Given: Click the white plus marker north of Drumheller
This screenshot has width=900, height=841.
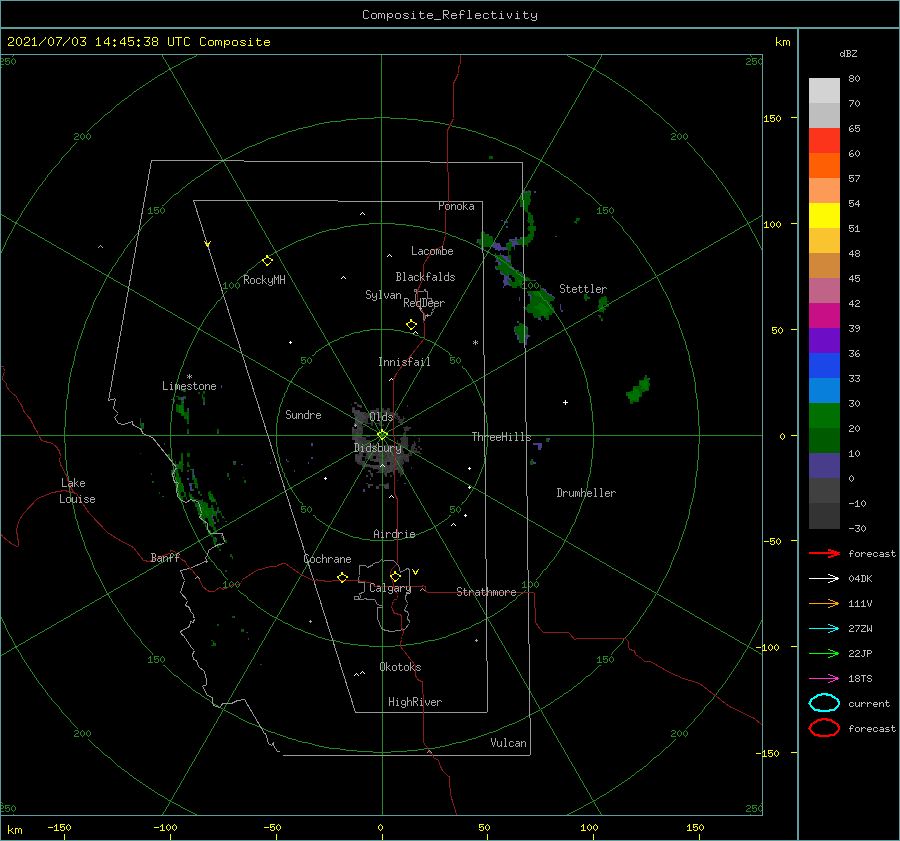Looking at the screenshot, I should (565, 402).
